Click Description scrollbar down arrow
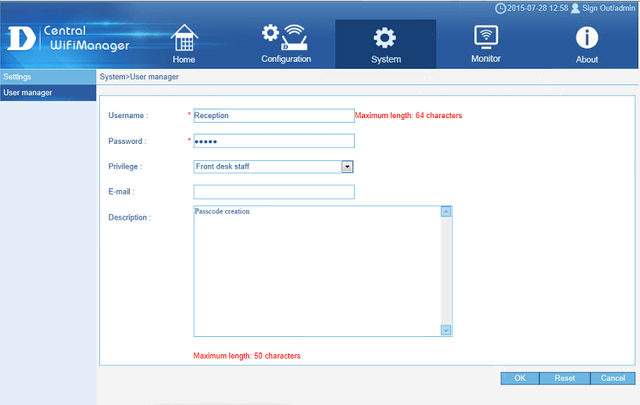 click(x=446, y=330)
